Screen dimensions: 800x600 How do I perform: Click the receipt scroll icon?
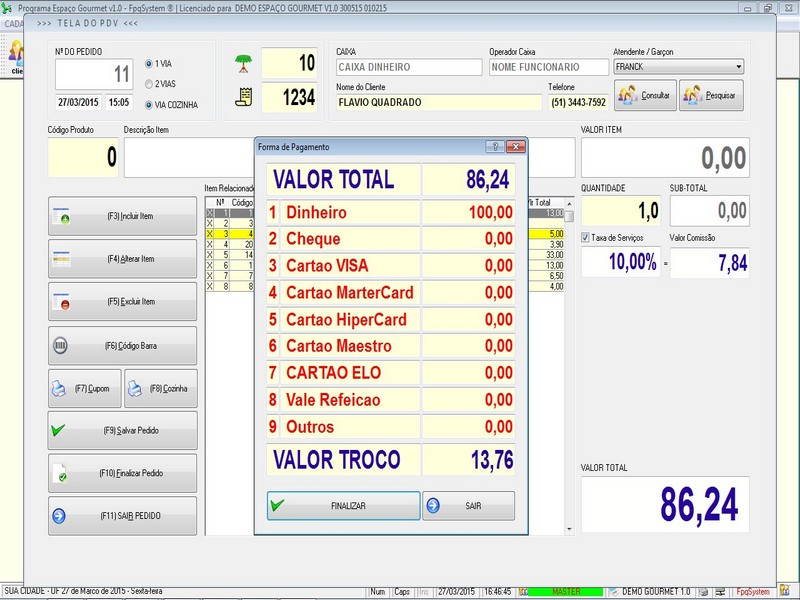tap(243, 97)
